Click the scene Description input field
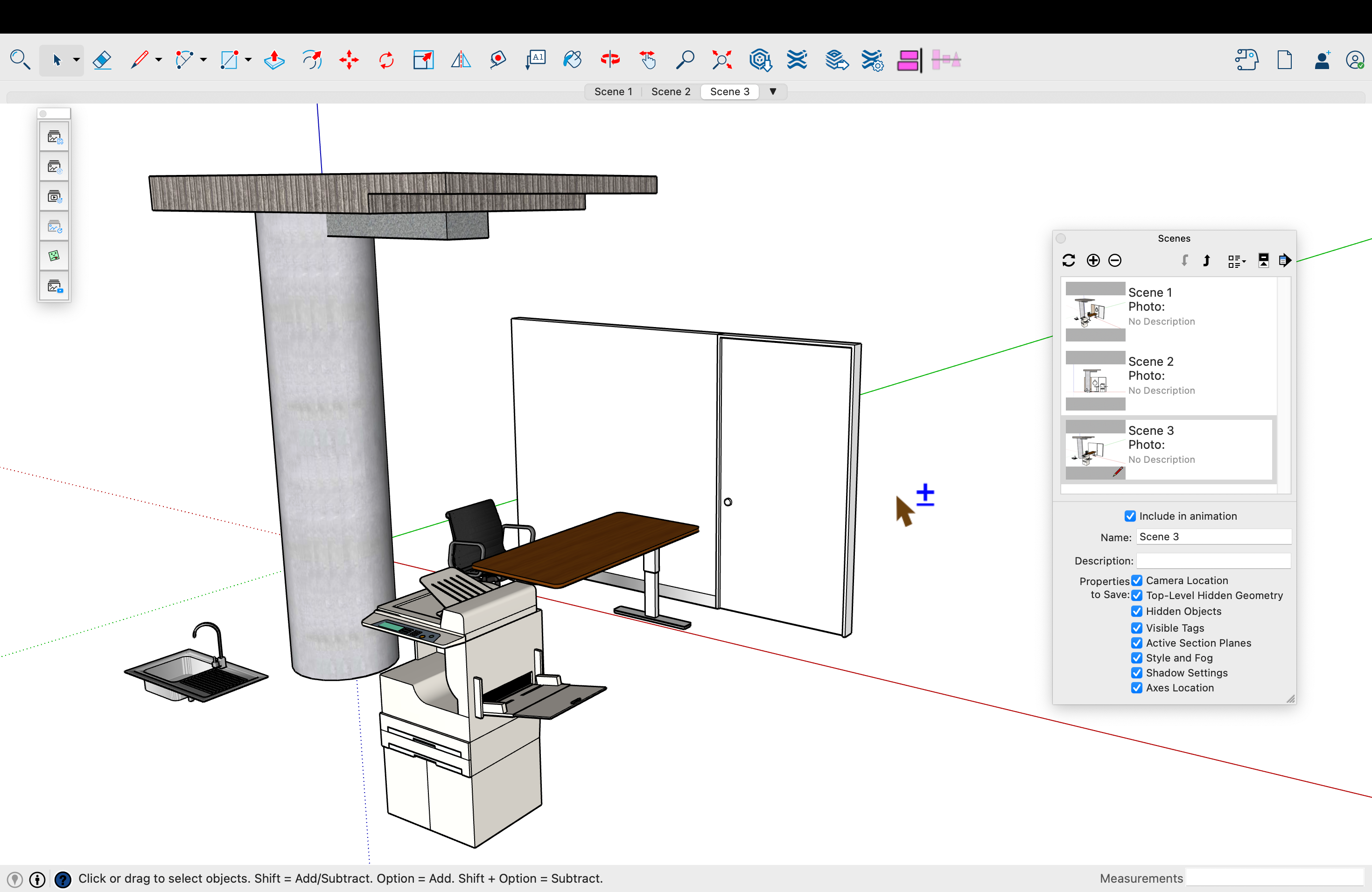The width and height of the screenshot is (1372, 892). click(1213, 560)
